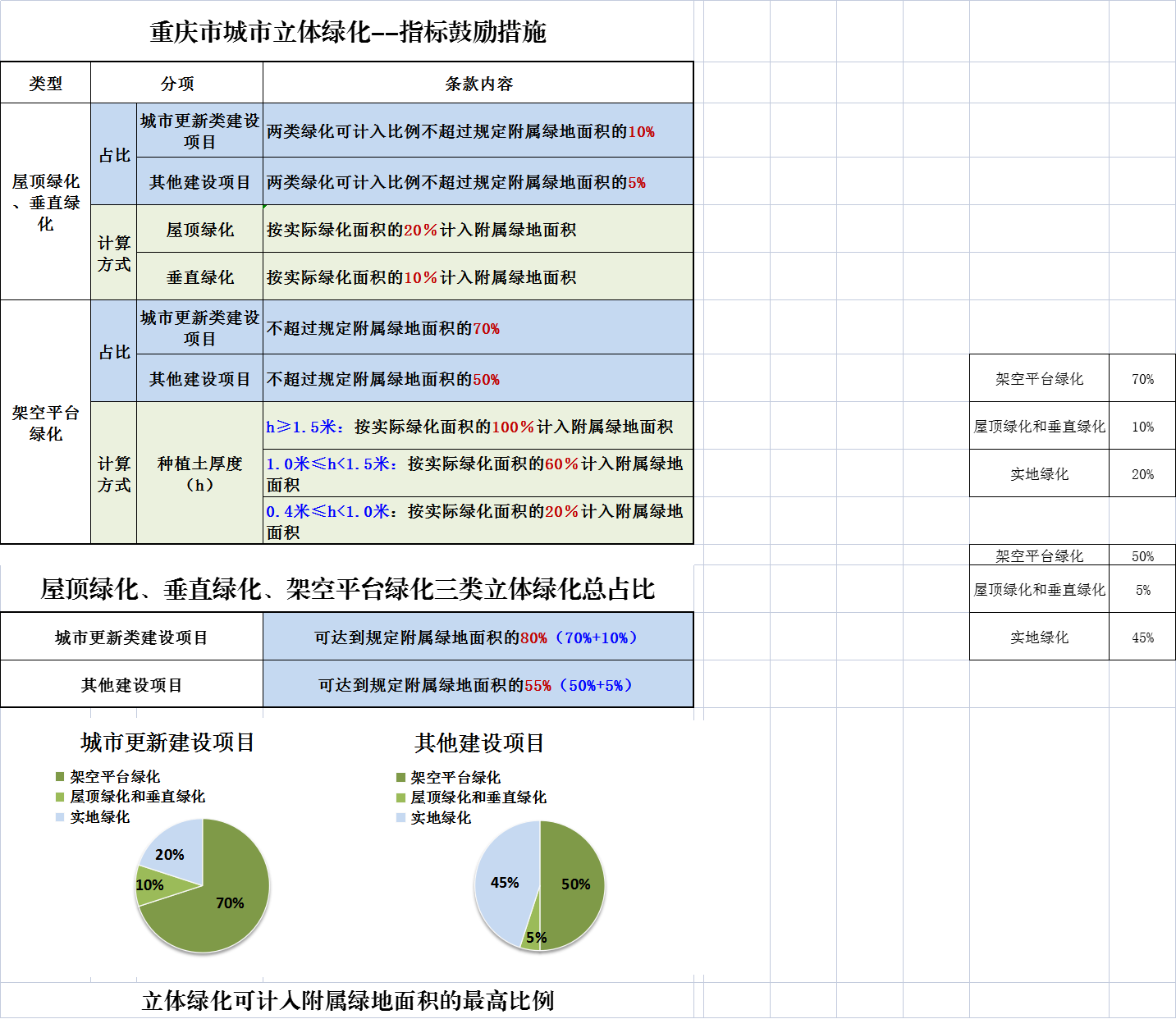1176x1019 pixels.
Task: Pick the 10% slice in left pie chart
Action: point(150,887)
